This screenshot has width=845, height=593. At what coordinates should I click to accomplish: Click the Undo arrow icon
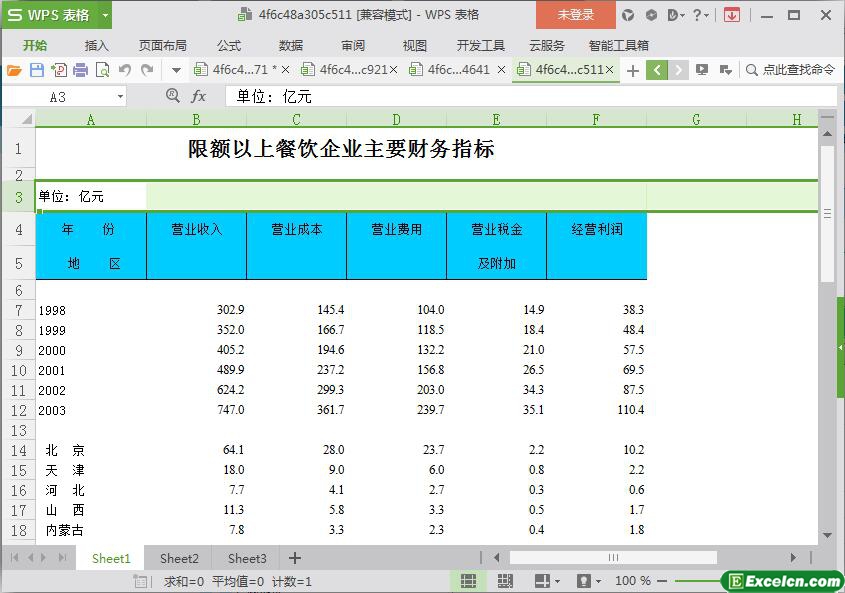(x=125, y=70)
